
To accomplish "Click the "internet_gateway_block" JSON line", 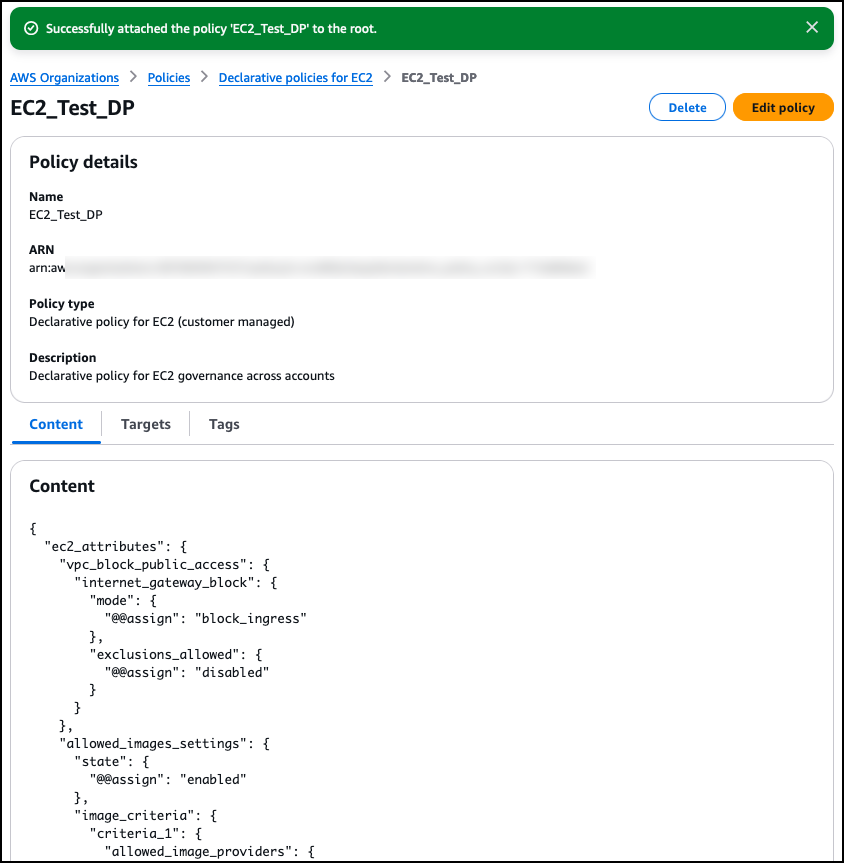I will pyautogui.click(x=176, y=582).
